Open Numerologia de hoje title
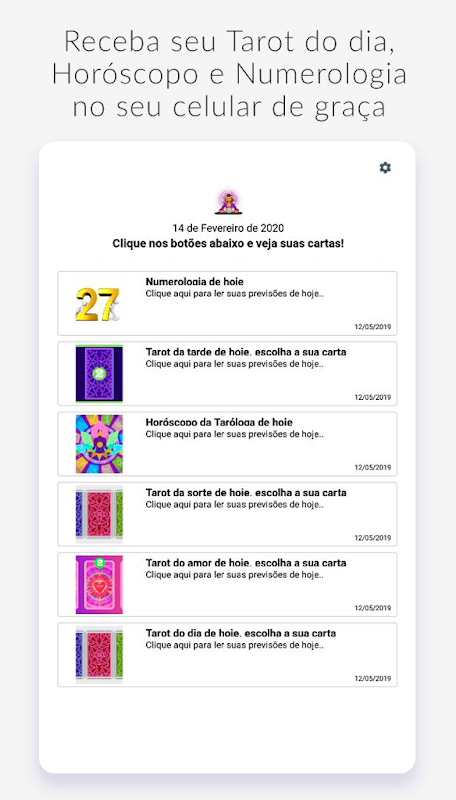The height and width of the screenshot is (800, 456). tap(195, 282)
